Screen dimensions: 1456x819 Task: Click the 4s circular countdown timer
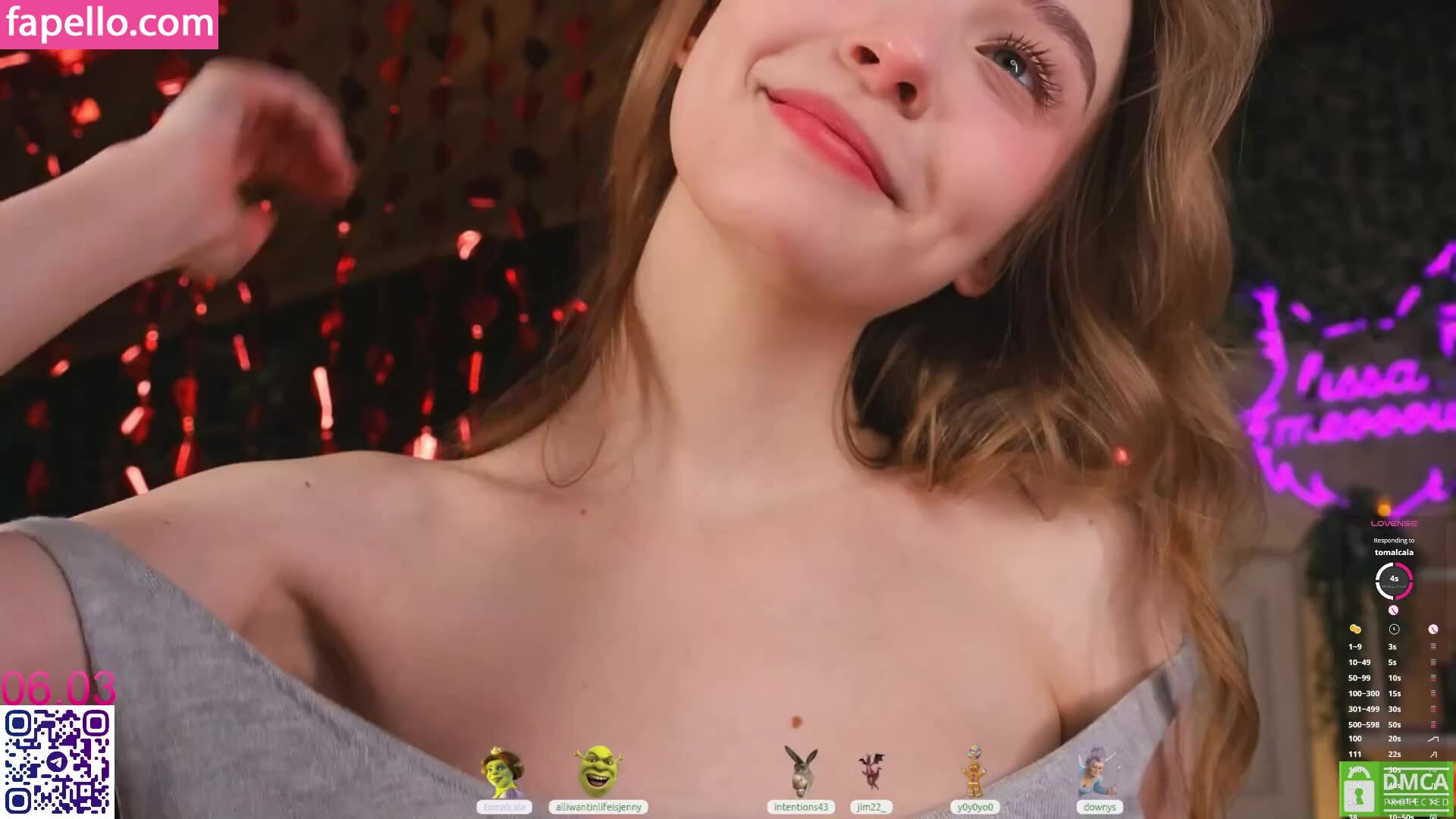[1394, 581]
